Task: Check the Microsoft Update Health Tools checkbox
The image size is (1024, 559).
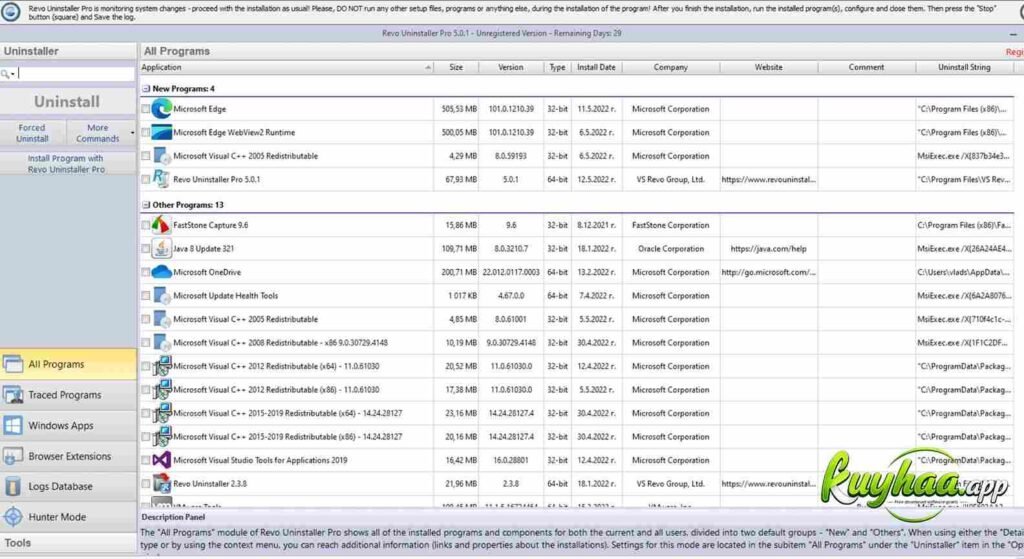Action: [x=146, y=296]
